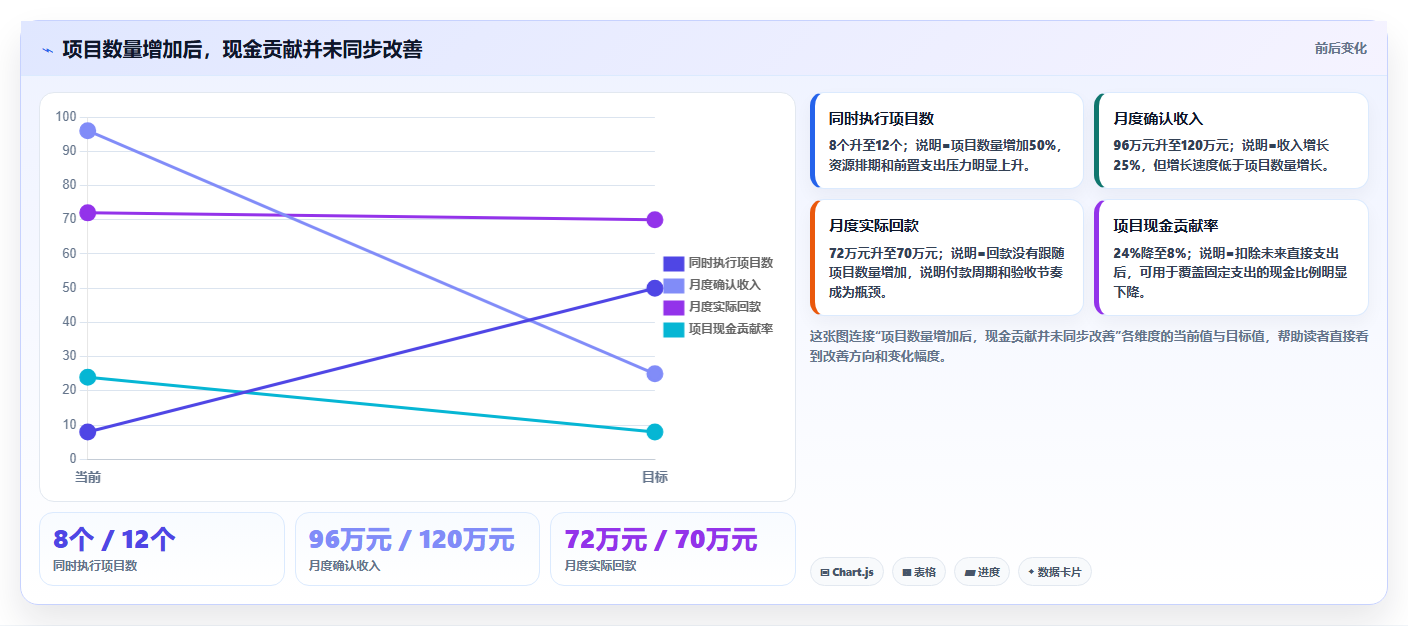The height and width of the screenshot is (626, 1408).
Task: Click the 月度确认收入 data point at 96
Action: pos(88,131)
